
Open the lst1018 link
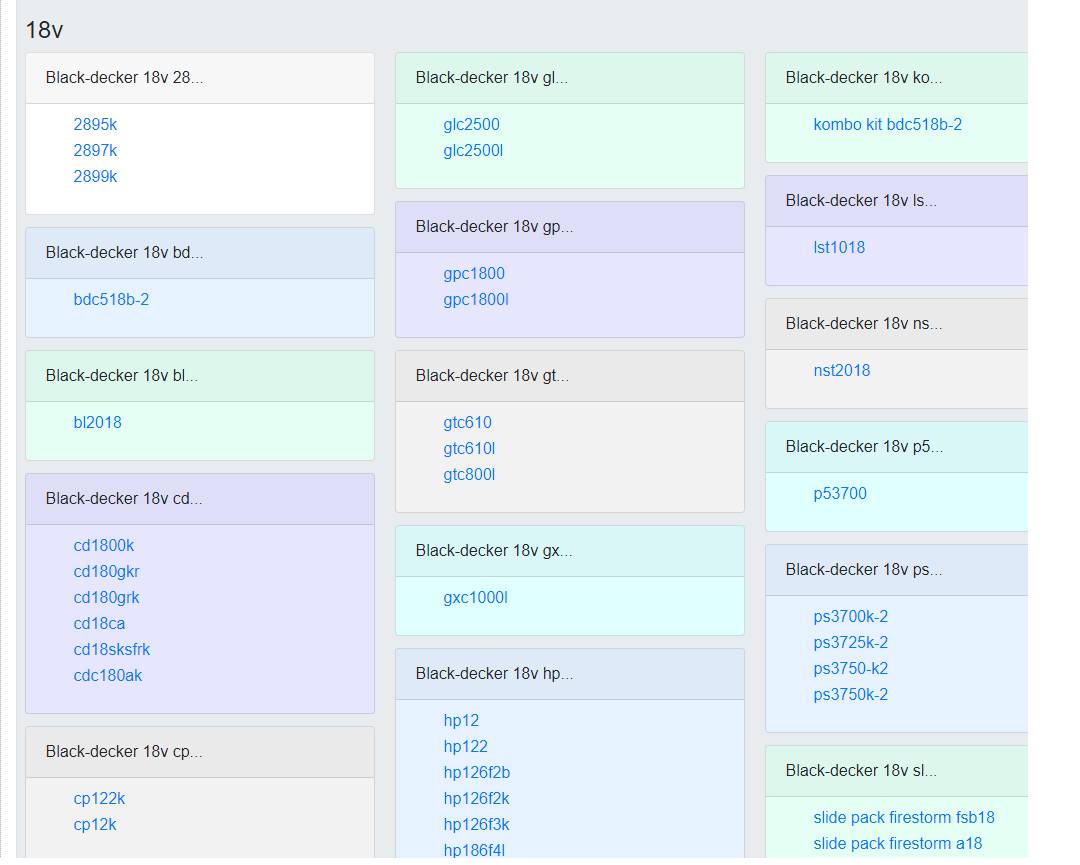tap(839, 248)
